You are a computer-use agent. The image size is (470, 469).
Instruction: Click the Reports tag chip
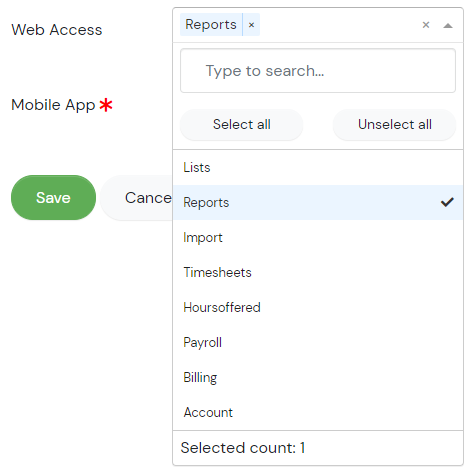coord(211,25)
